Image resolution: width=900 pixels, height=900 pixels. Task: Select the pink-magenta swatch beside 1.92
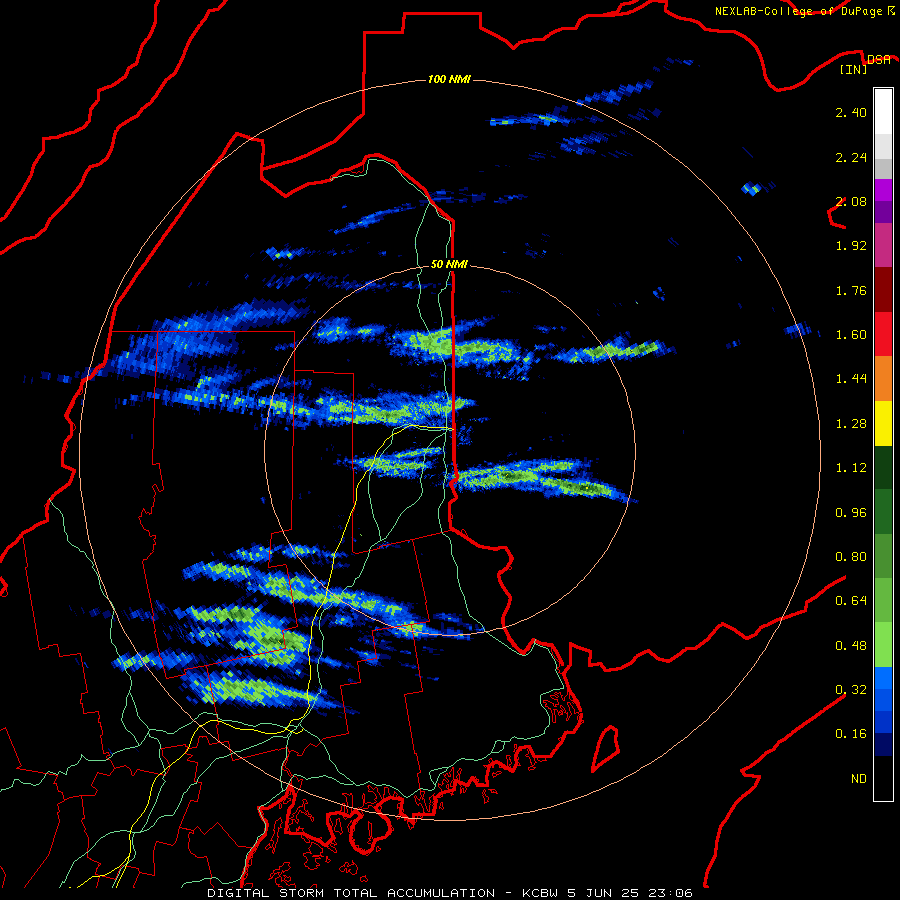(883, 245)
